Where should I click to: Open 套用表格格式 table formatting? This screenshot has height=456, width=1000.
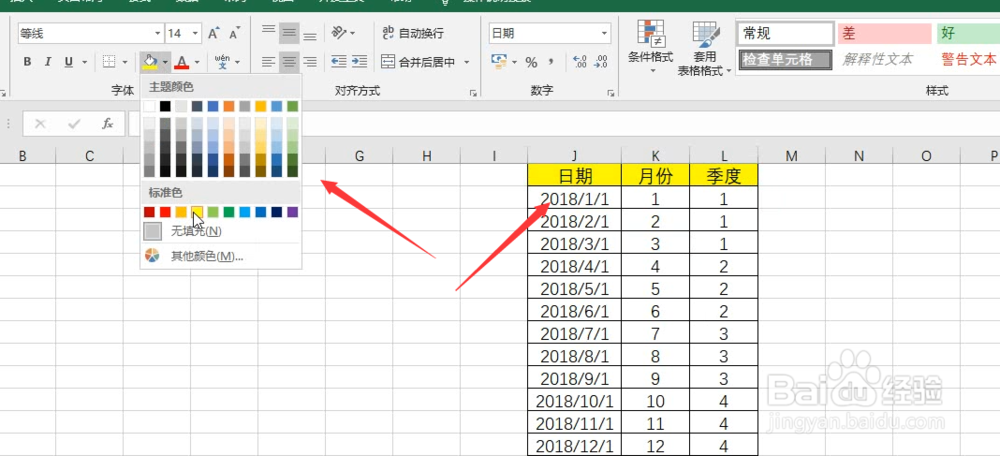pos(704,48)
